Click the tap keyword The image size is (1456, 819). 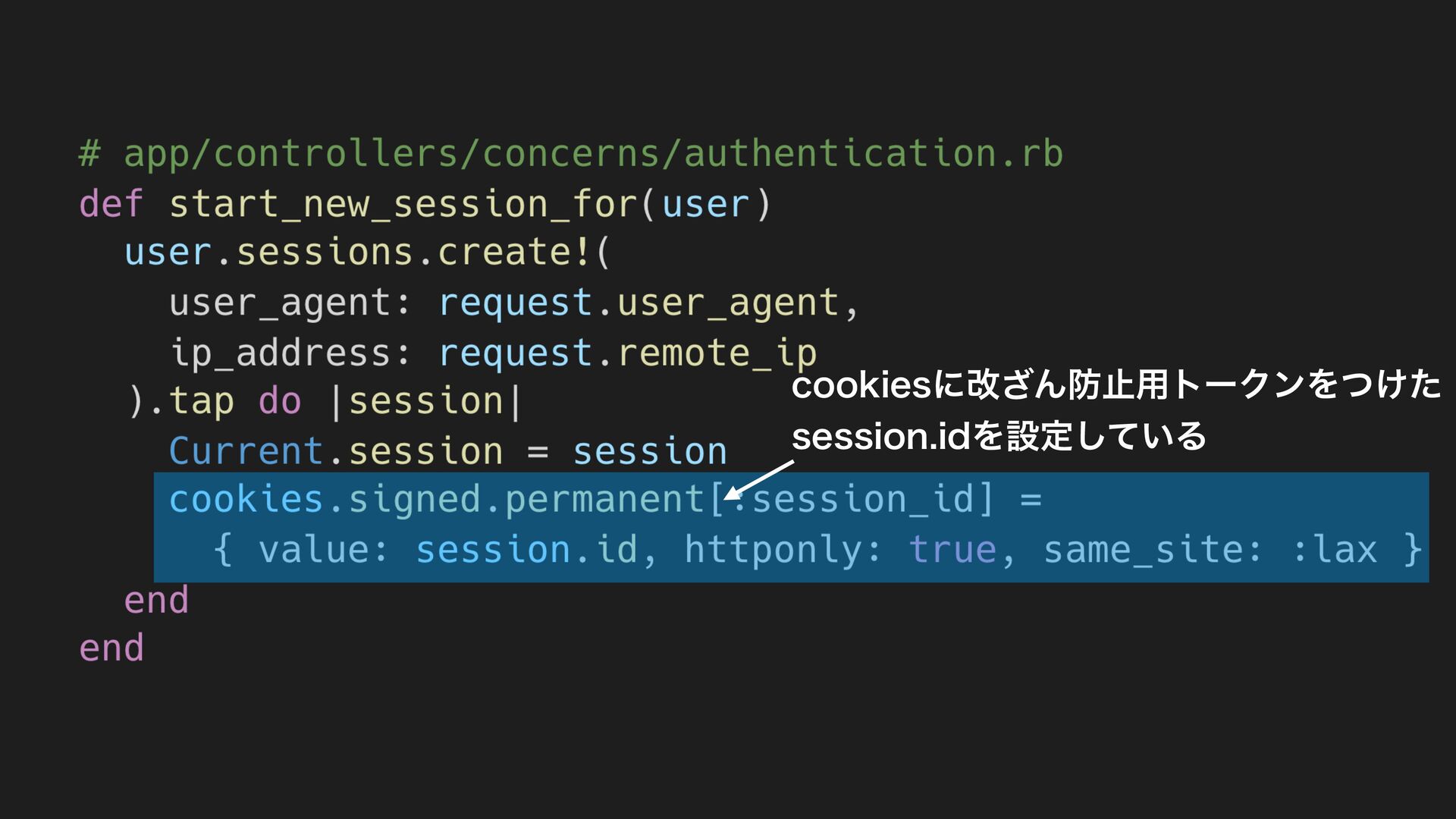coord(201,402)
